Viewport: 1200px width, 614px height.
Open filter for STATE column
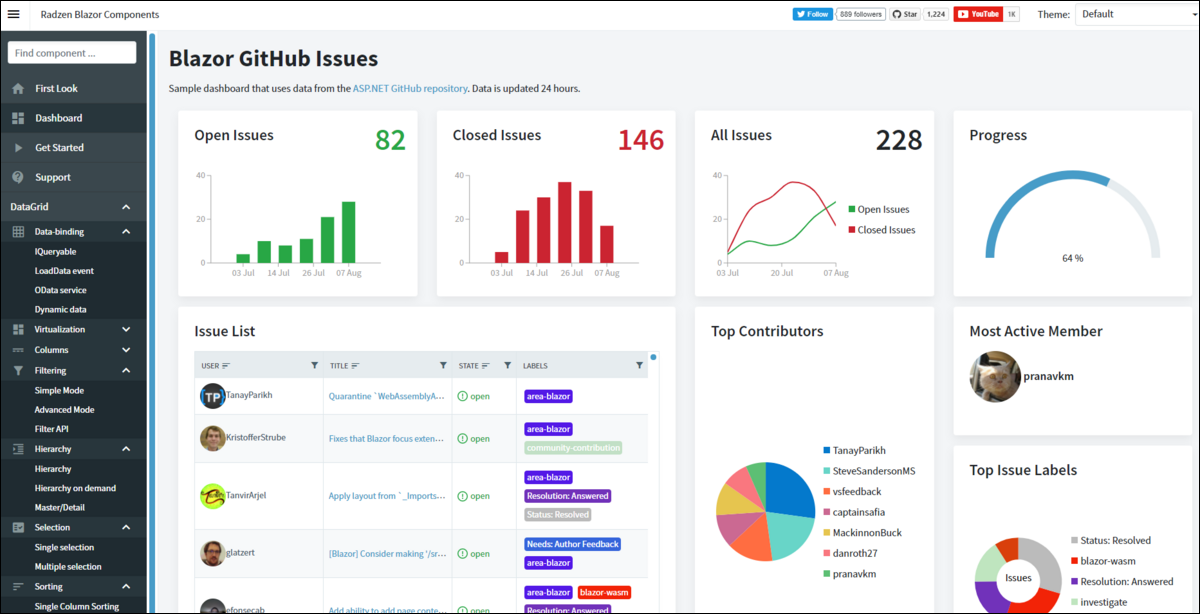click(x=507, y=366)
